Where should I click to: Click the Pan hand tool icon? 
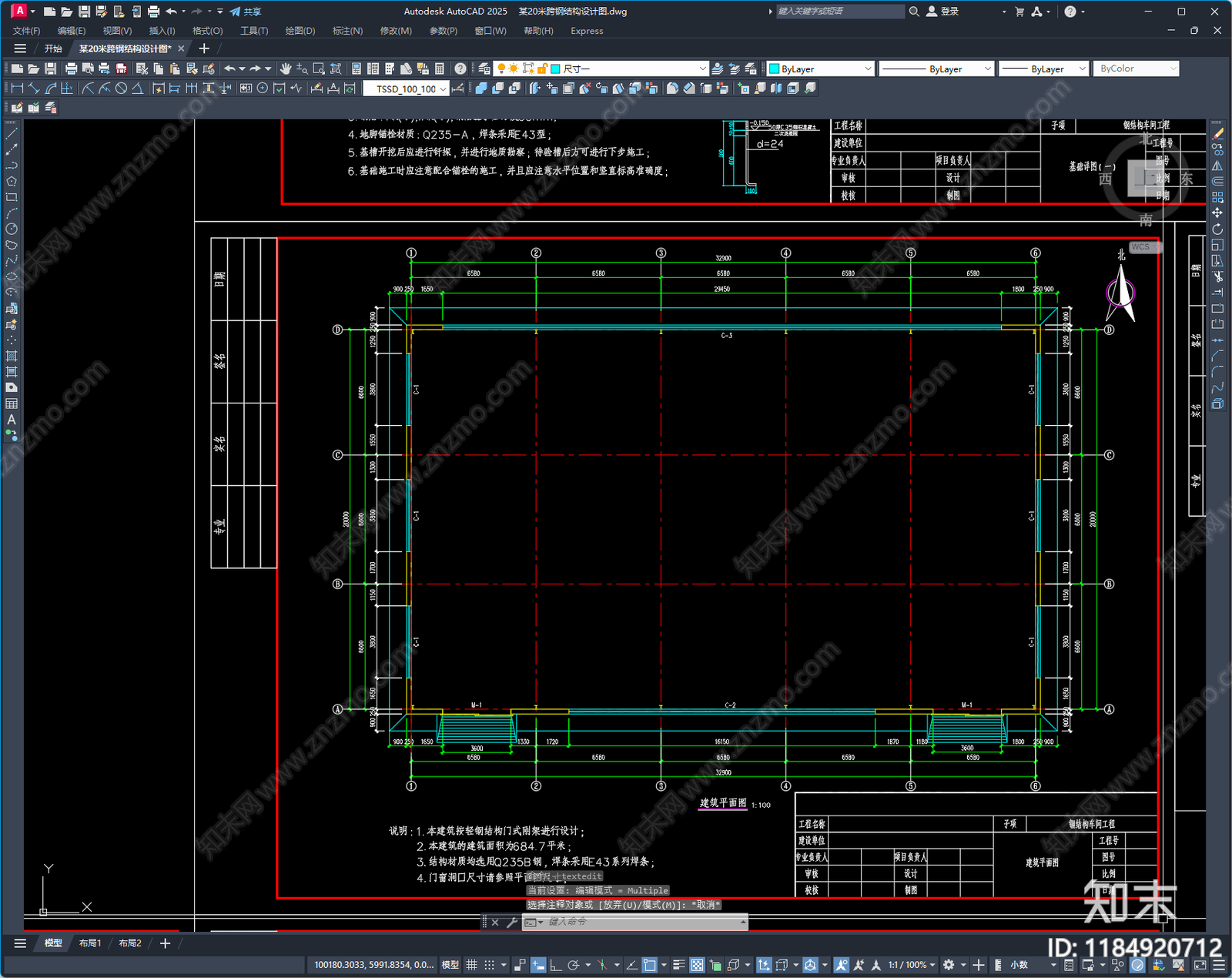(x=286, y=69)
